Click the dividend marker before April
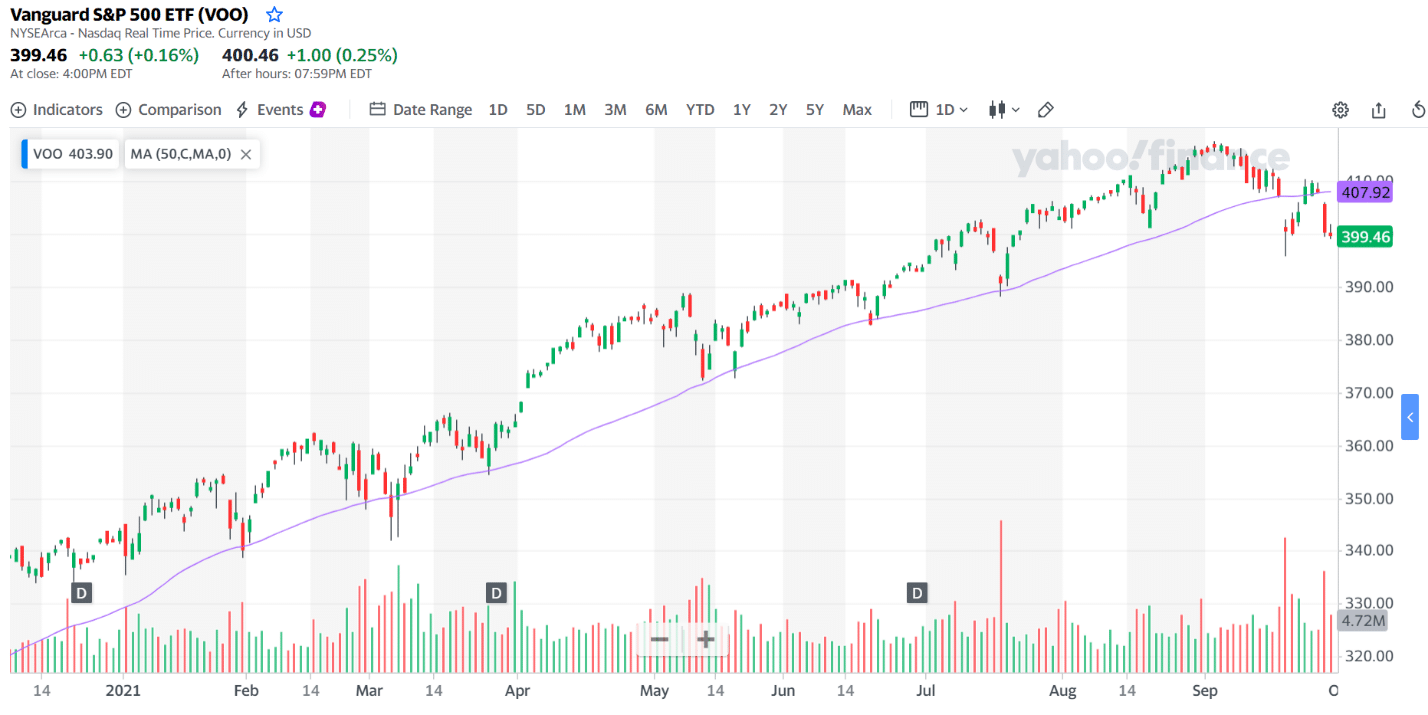 tap(496, 593)
